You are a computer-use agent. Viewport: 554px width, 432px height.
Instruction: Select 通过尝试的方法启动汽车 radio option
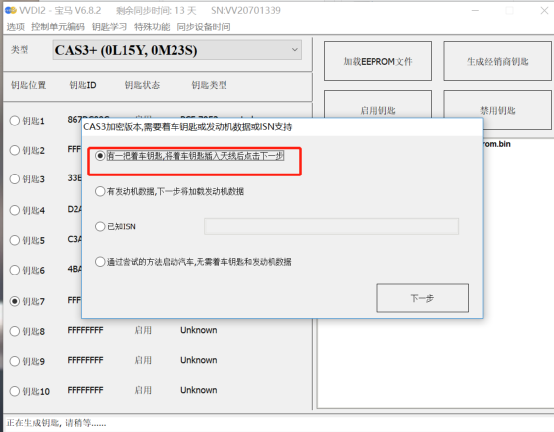[x=100, y=262]
